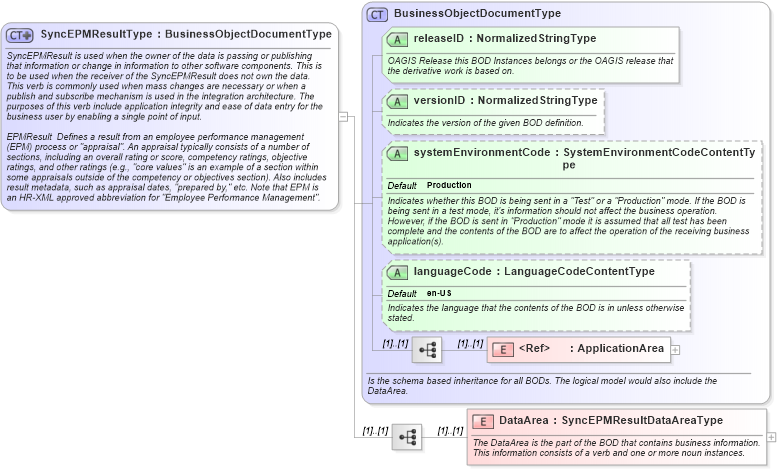Click the systemEnvironmentCode description paragraph

pyautogui.click(x=568, y=221)
